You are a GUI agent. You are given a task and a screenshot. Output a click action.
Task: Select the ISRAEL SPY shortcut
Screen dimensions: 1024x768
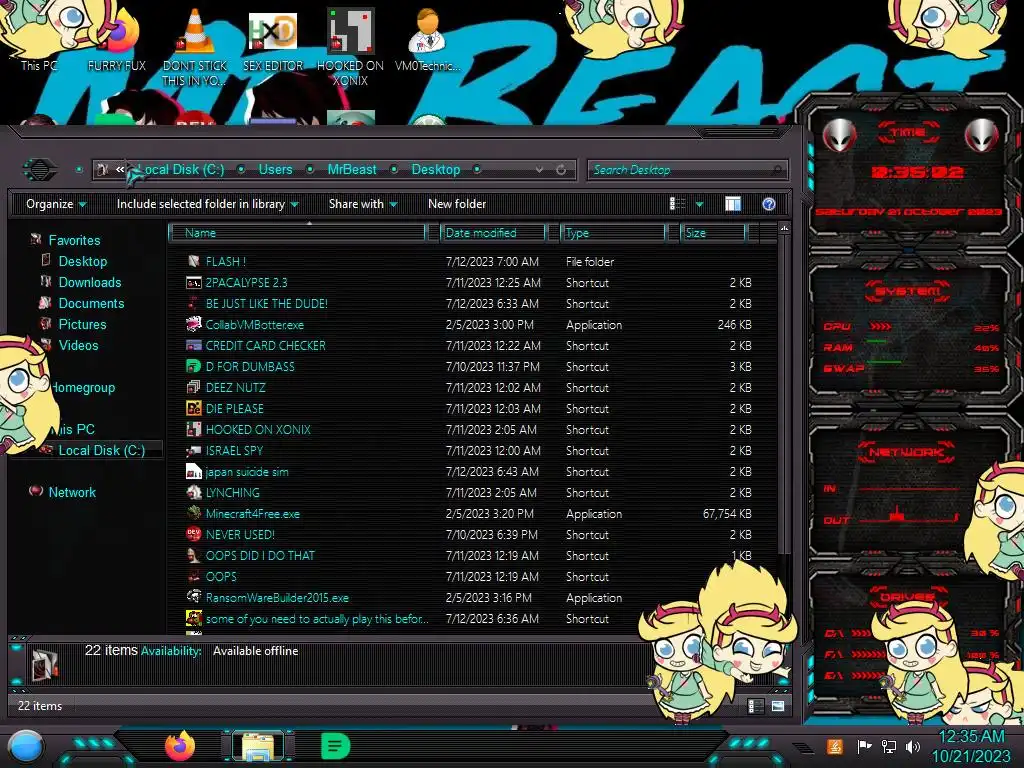pos(234,451)
